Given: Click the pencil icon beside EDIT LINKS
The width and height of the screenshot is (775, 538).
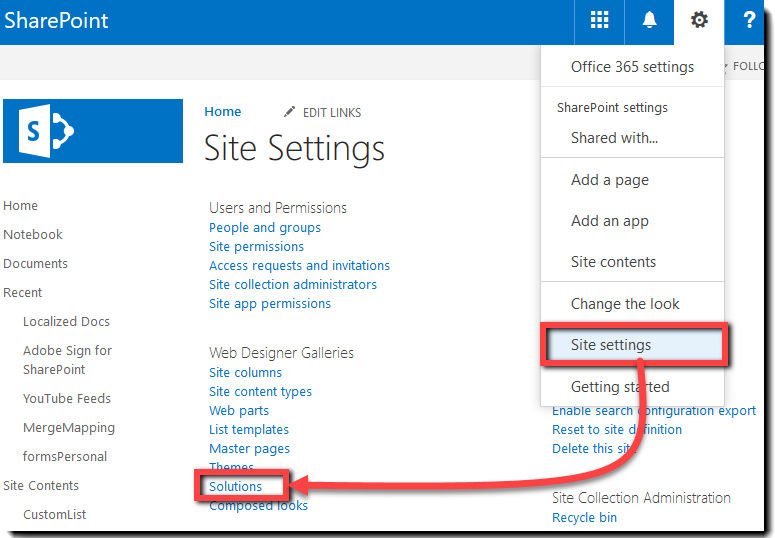Looking at the screenshot, I should pyautogui.click(x=289, y=112).
